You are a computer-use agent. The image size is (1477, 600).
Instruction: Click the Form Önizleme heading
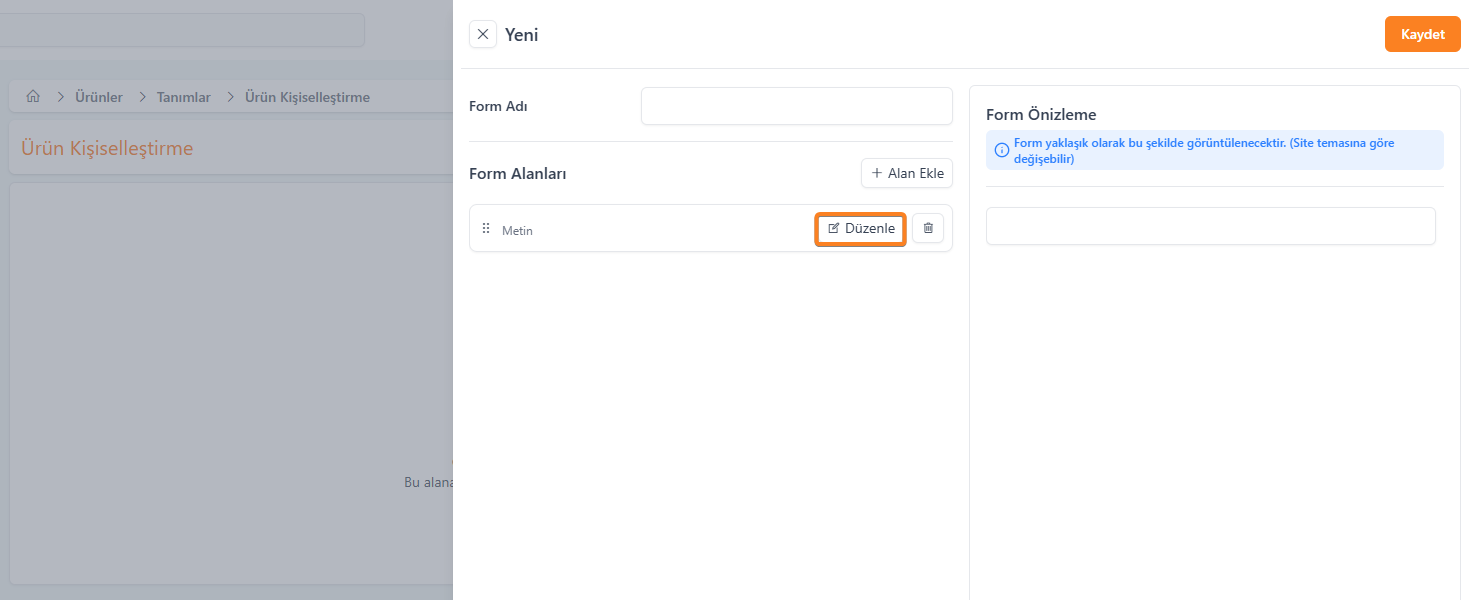1041,115
